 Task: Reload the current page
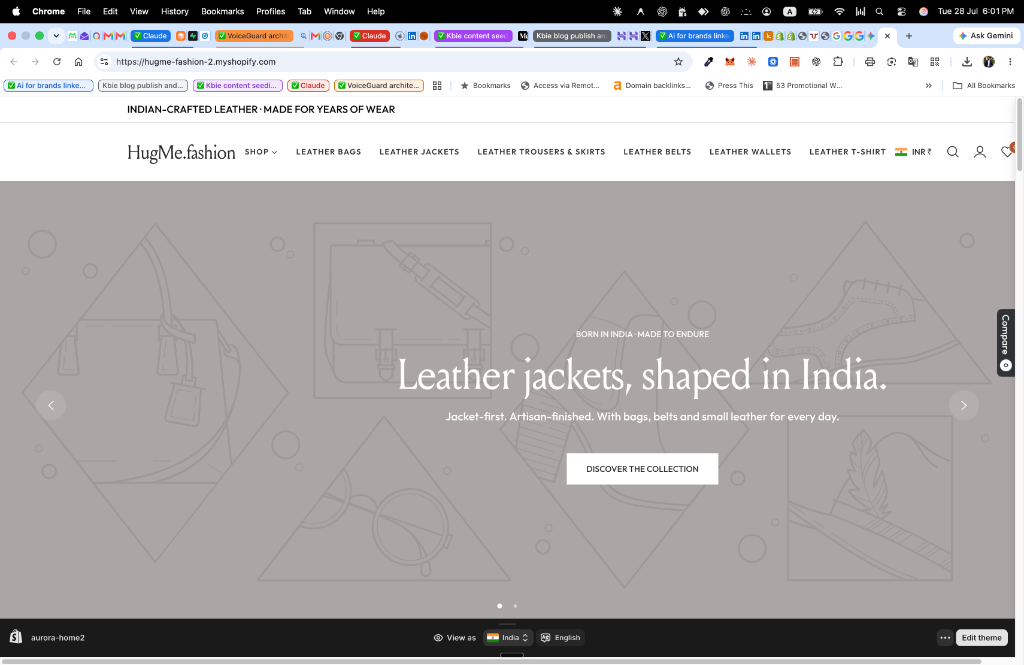tap(57, 61)
